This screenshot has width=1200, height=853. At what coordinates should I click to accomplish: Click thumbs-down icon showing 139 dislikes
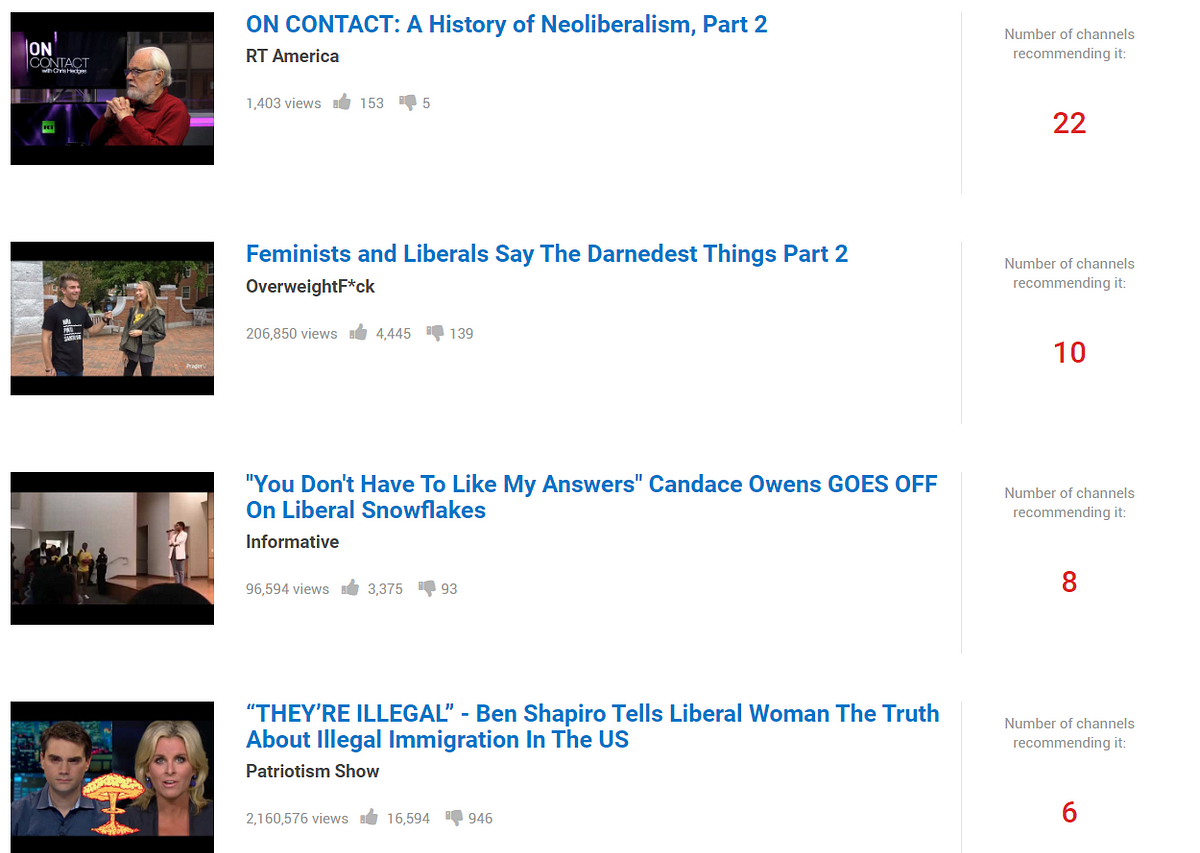(x=435, y=333)
